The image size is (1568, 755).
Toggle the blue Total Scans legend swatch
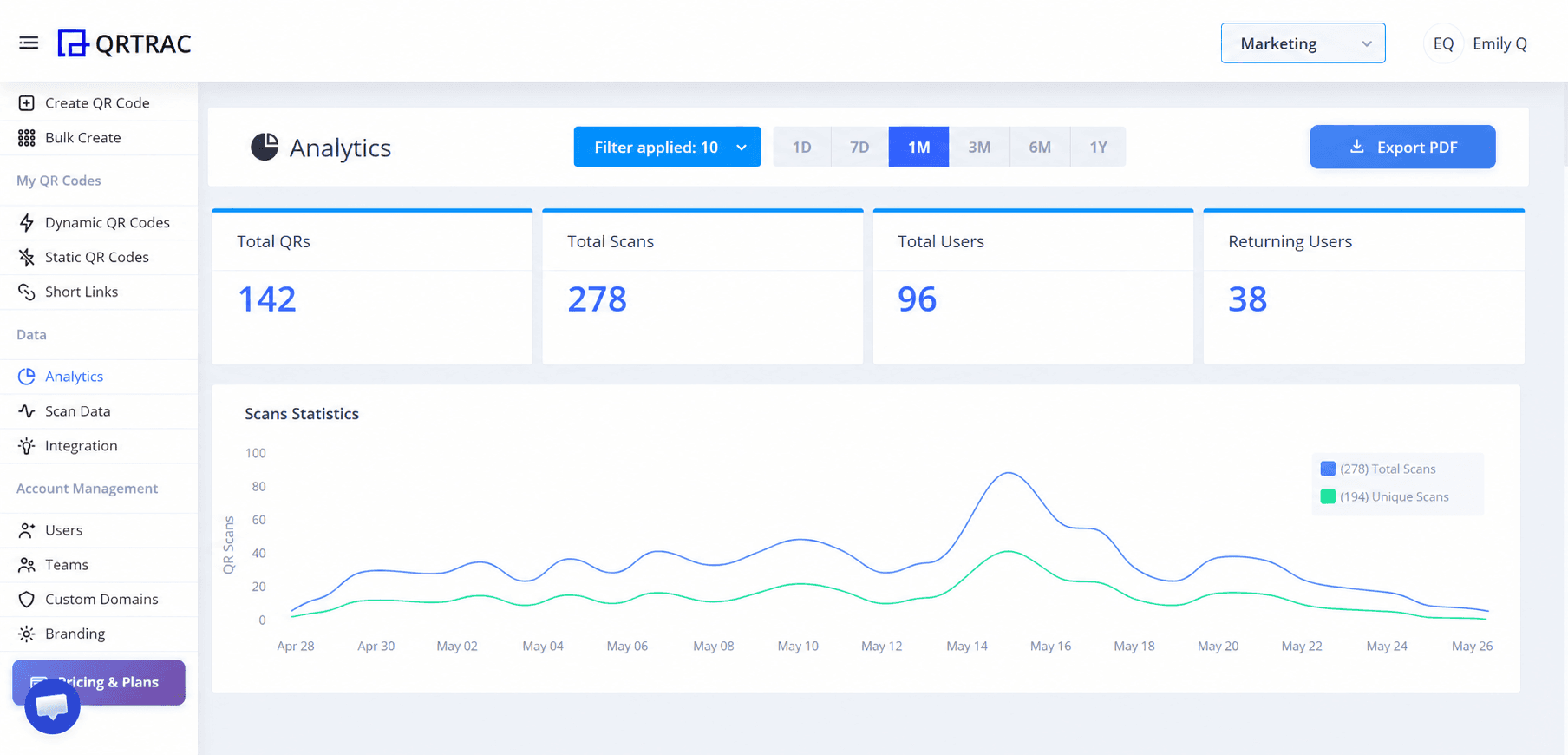(x=1328, y=469)
